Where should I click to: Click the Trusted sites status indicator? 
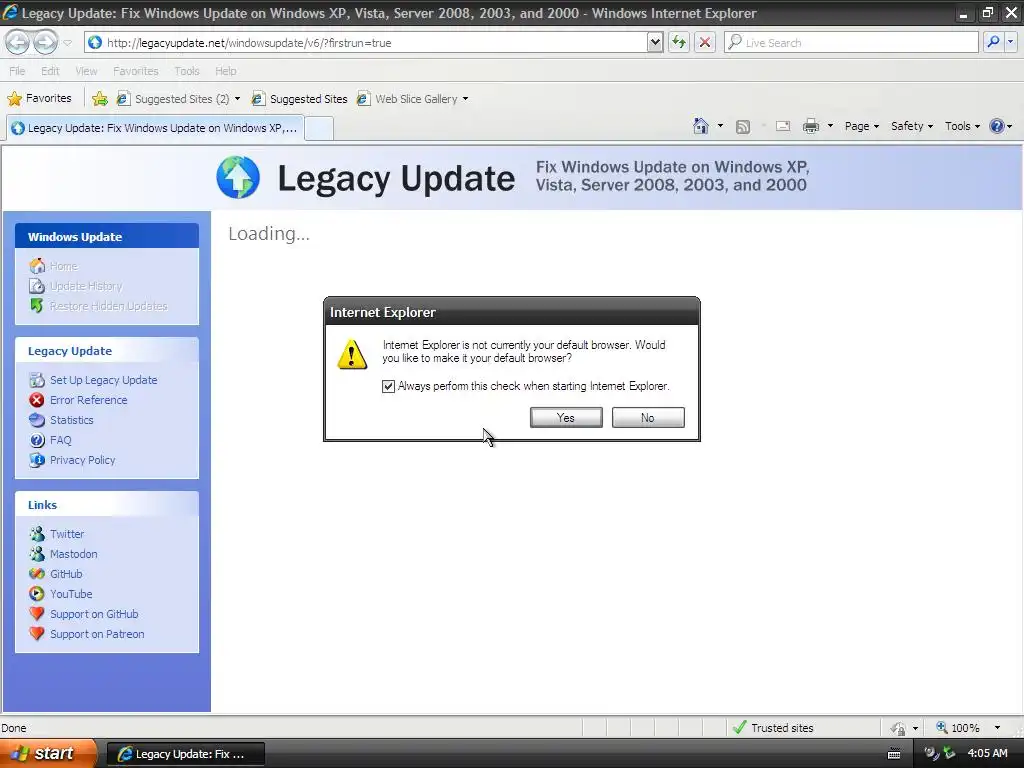774,728
